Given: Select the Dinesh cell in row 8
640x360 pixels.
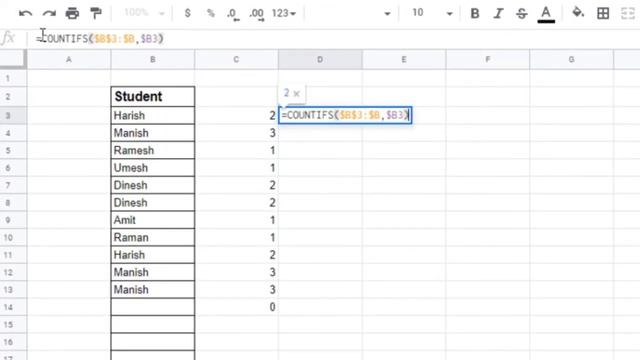Looking at the screenshot, I should click(x=153, y=202).
